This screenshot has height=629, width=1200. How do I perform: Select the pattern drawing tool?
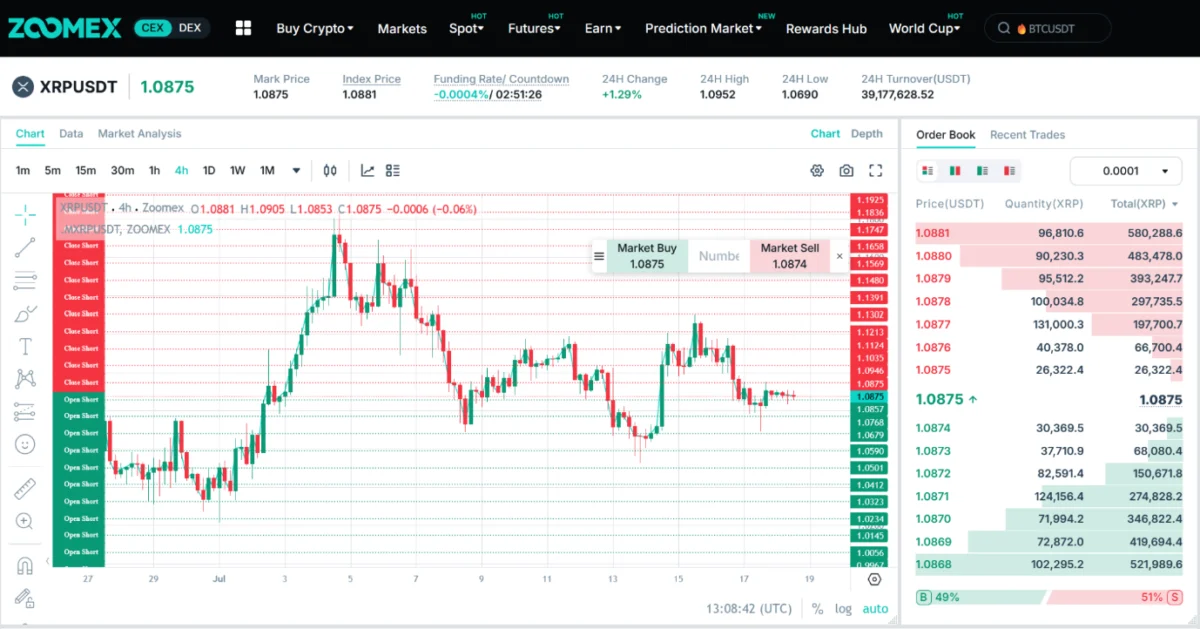pyautogui.click(x=25, y=379)
